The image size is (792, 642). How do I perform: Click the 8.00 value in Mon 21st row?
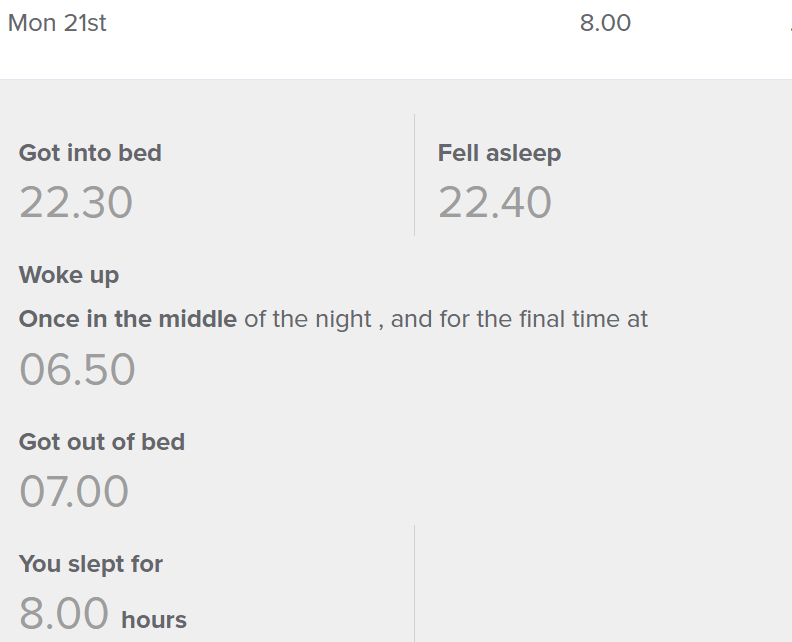pyautogui.click(x=605, y=23)
